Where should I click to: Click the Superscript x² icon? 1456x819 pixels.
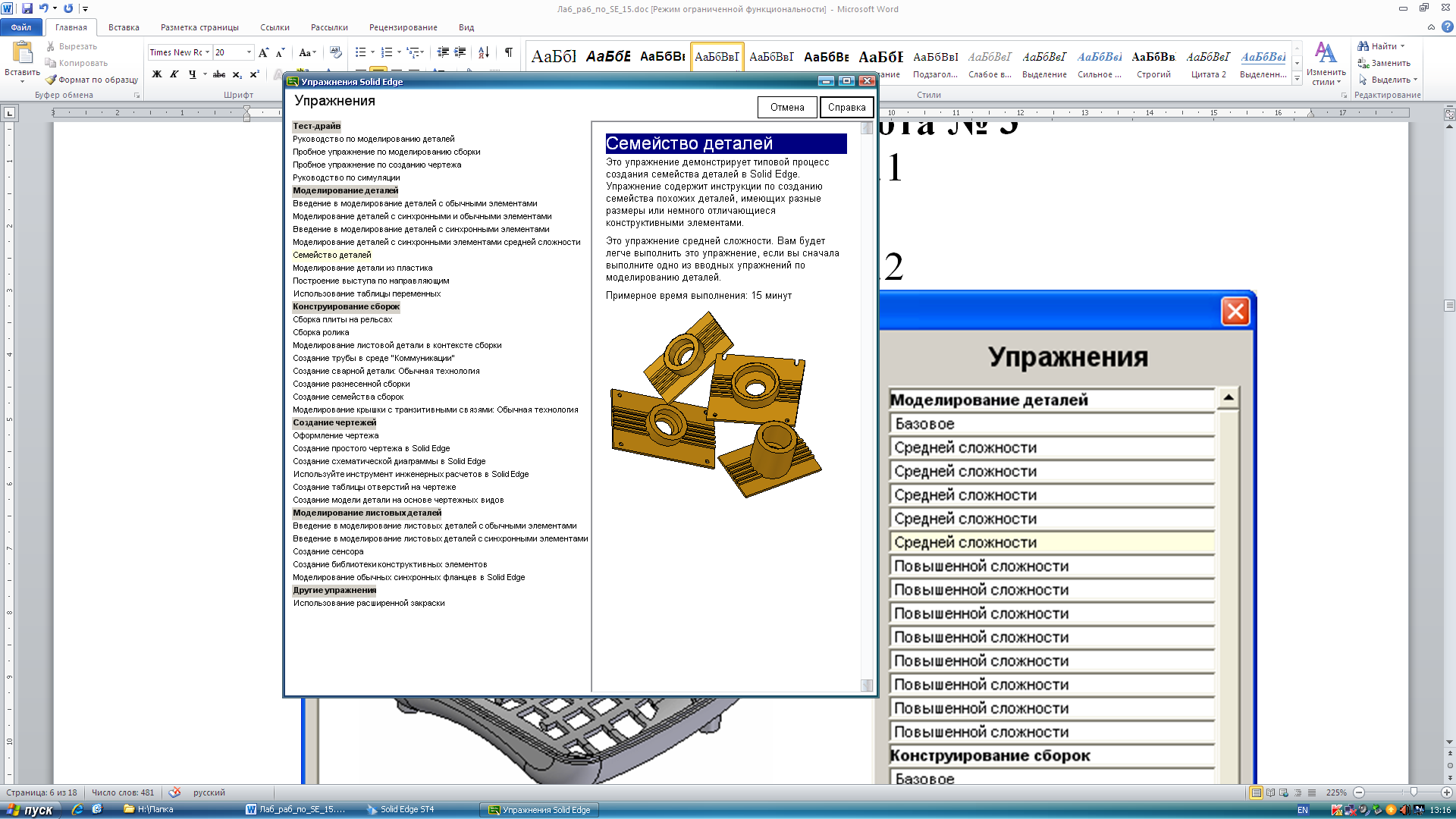click(255, 74)
